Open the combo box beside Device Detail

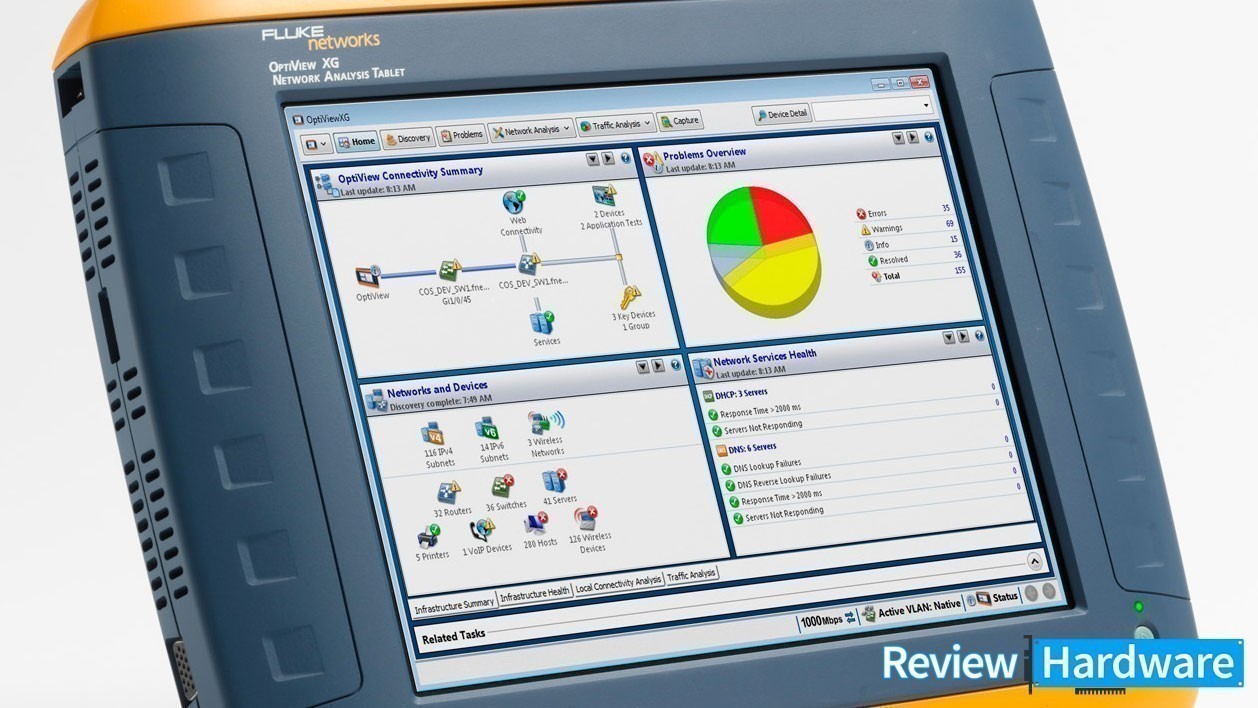pos(872,107)
